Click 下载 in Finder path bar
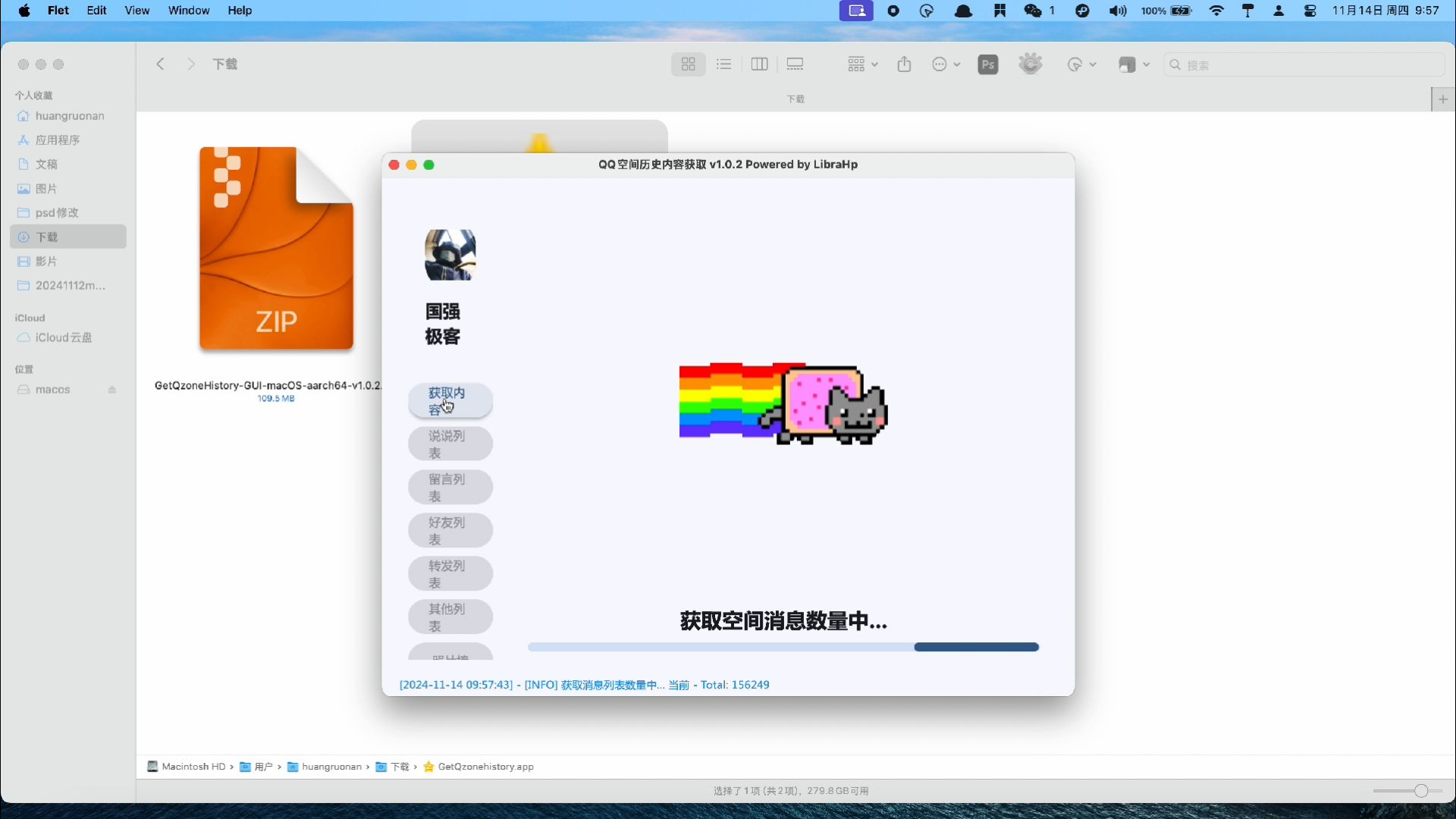Image resolution: width=1456 pixels, height=819 pixels. [393, 767]
